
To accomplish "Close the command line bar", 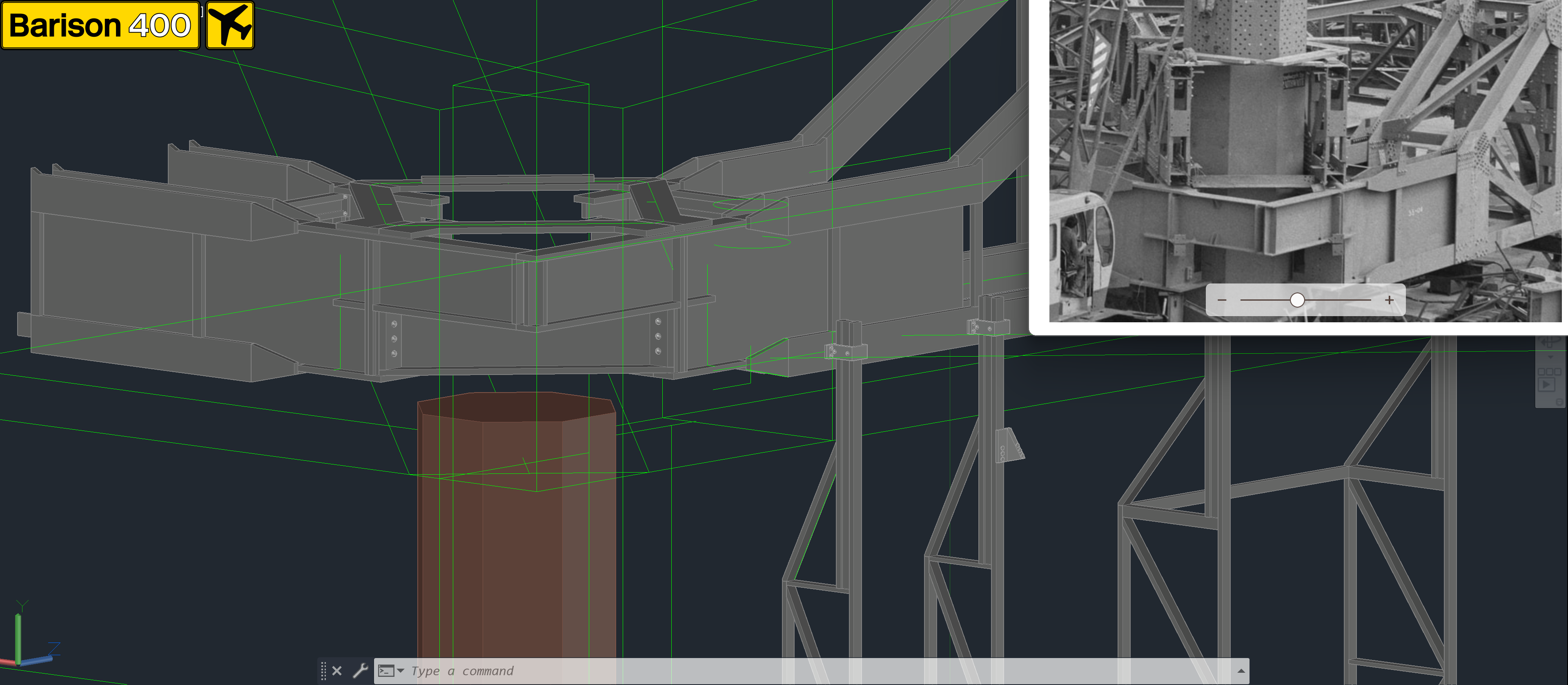I will click(x=337, y=671).
